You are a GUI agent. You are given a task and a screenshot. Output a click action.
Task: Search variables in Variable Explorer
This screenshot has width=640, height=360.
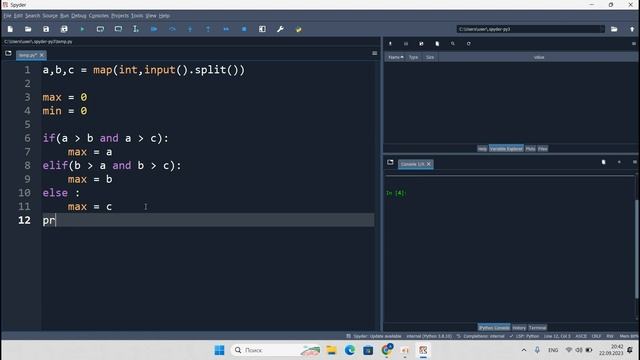pyautogui.click(x=453, y=44)
